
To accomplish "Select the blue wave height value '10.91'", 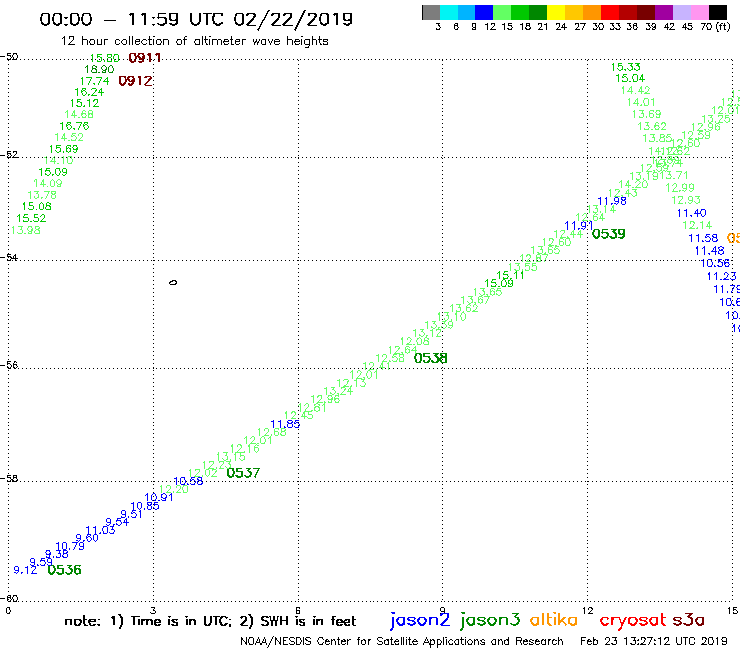I will 159,498.
